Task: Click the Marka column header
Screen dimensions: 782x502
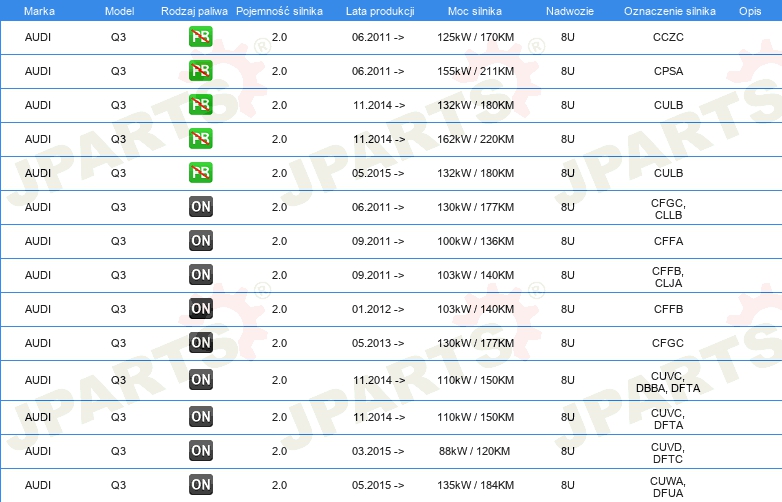Action: point(39,11)
